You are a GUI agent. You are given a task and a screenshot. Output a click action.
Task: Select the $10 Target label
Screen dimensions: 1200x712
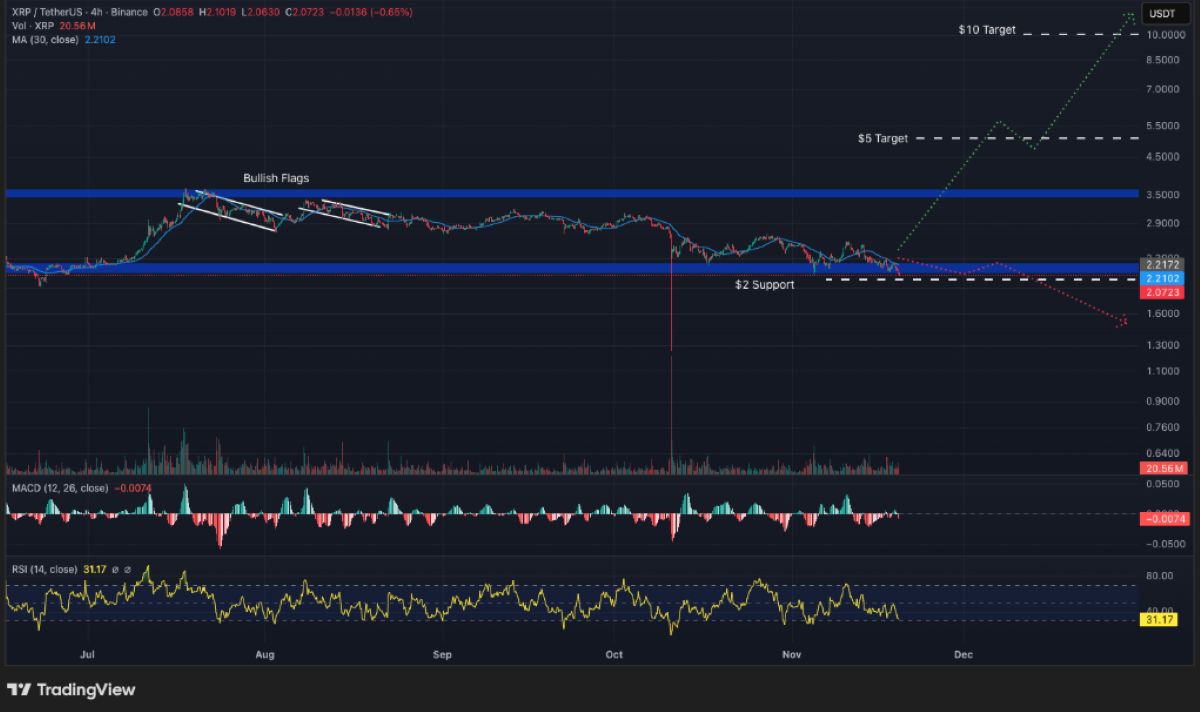tap(986, 30)
